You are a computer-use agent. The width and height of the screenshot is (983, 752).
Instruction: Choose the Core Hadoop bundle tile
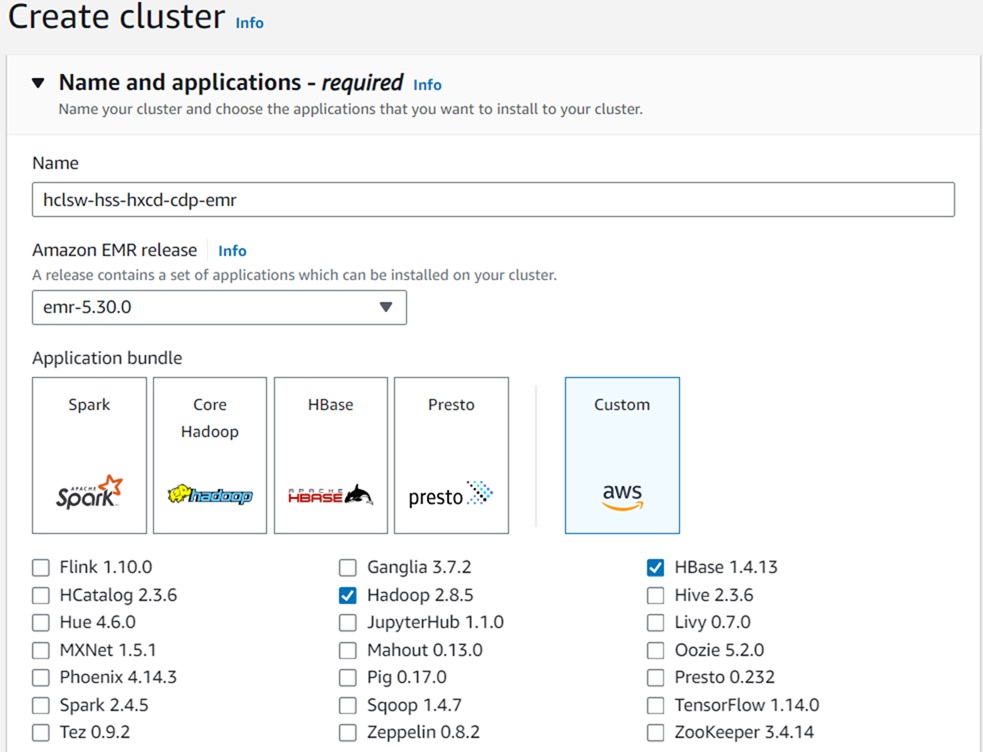[210, 455]
